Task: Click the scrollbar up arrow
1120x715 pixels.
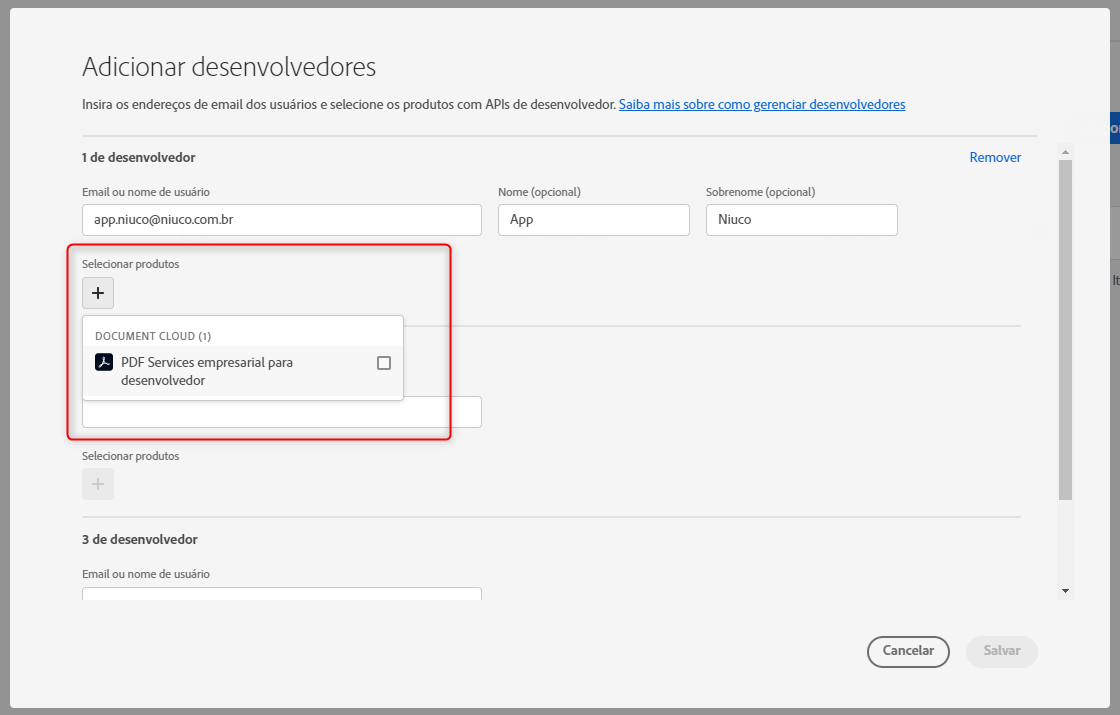Action: pos(1065,152)
